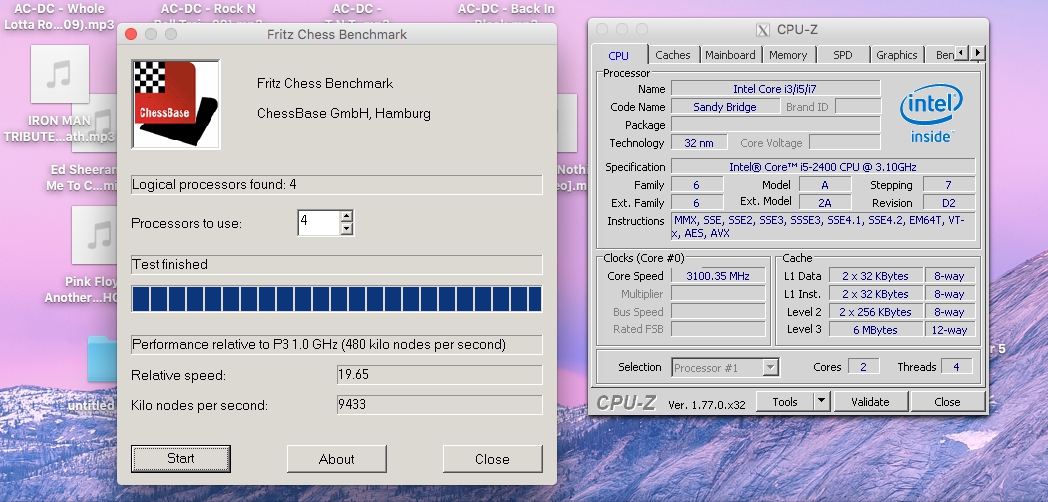Click the Tools button in CPU-Z

785,402
